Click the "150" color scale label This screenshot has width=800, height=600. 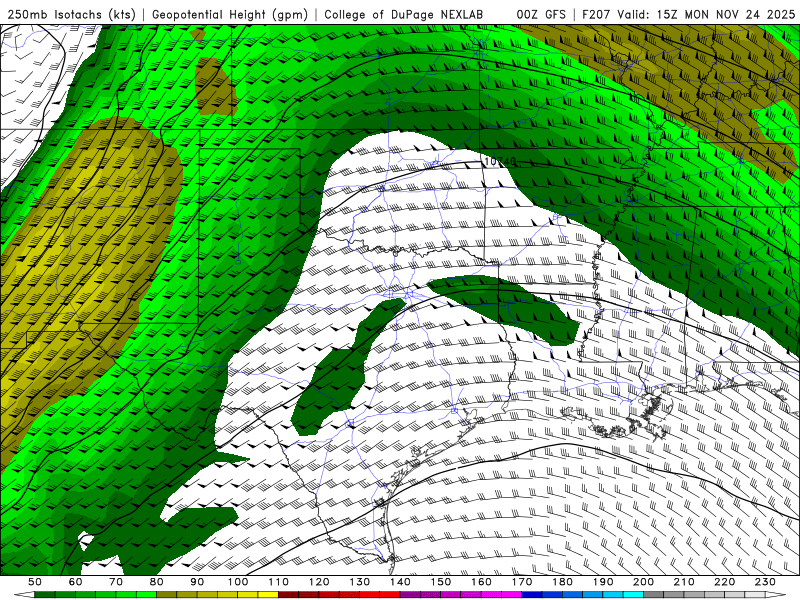441,582
